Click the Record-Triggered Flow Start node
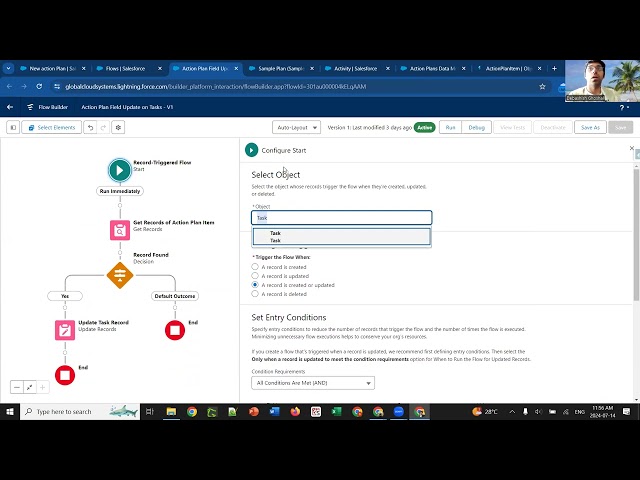This screenshot has height=480, width=640. 120,170
